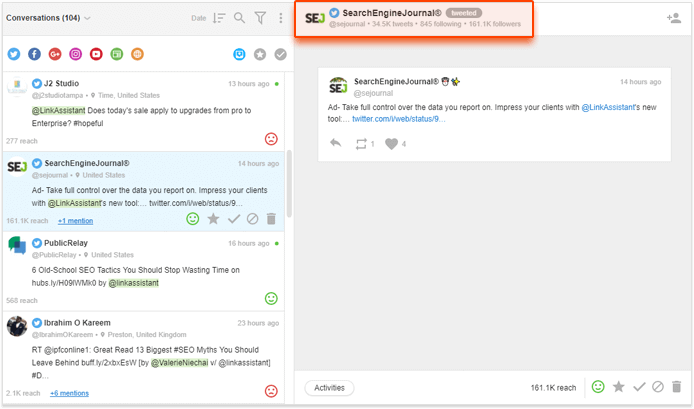Mark SearchEngineJournal list mention as processed
694x409 pixels.
[x=234, y=219]
